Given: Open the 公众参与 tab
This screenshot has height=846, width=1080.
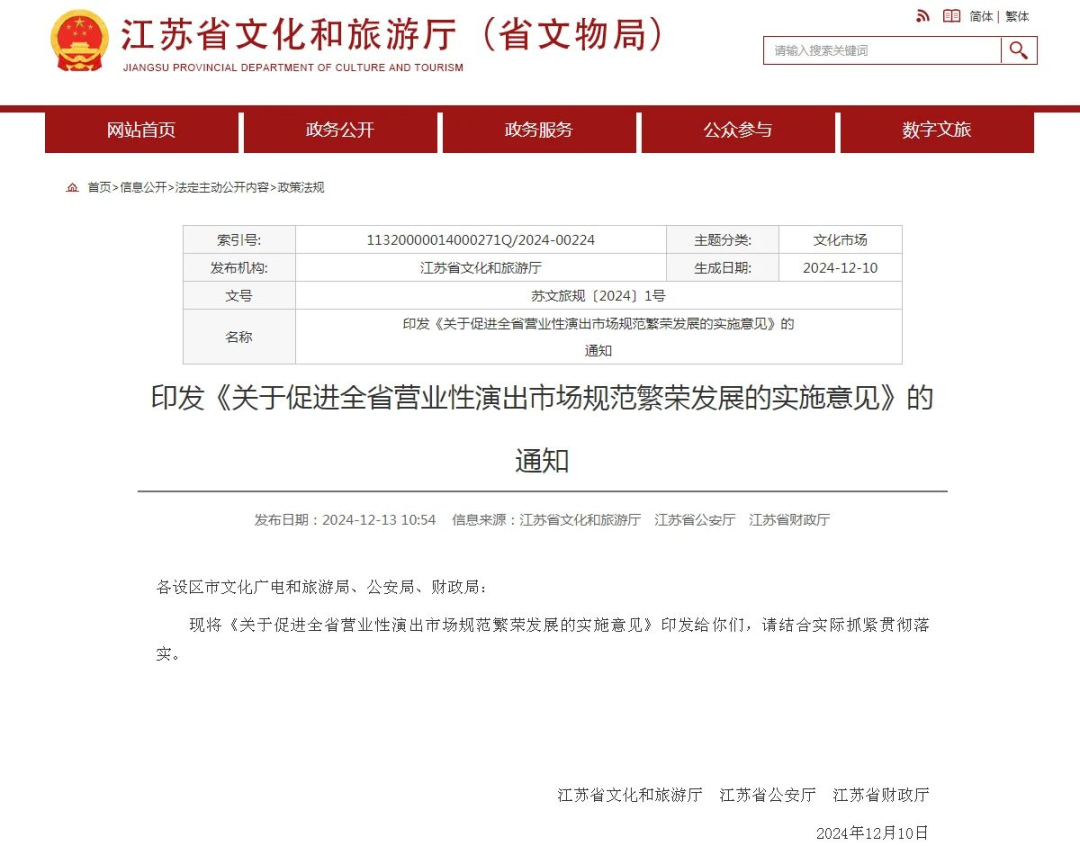Looking at the screenshot, I should [x=736, y=131].
